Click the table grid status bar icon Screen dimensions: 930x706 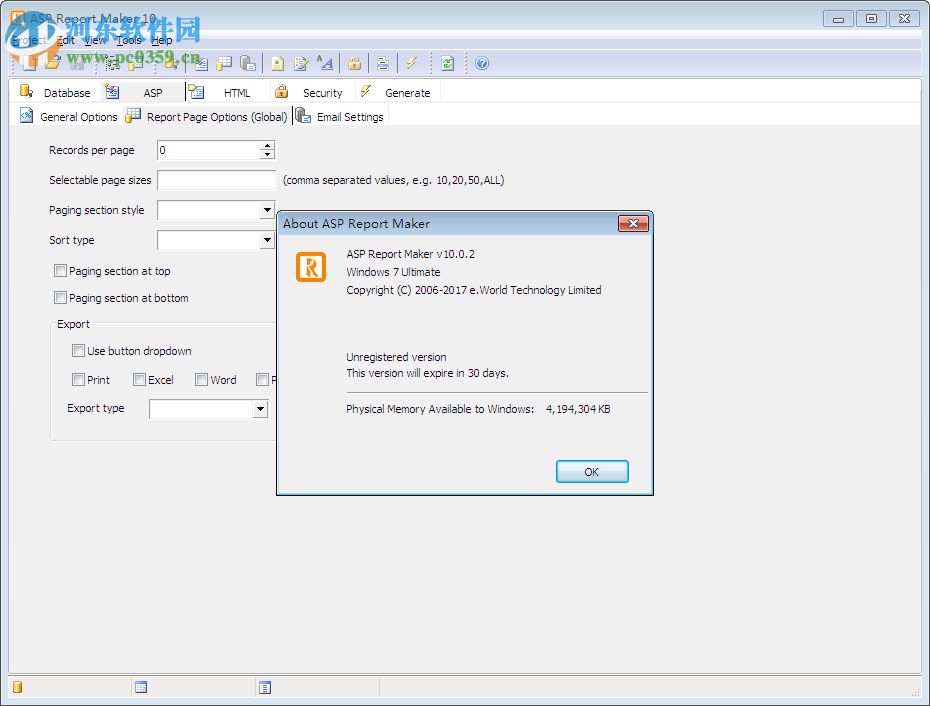141,687
